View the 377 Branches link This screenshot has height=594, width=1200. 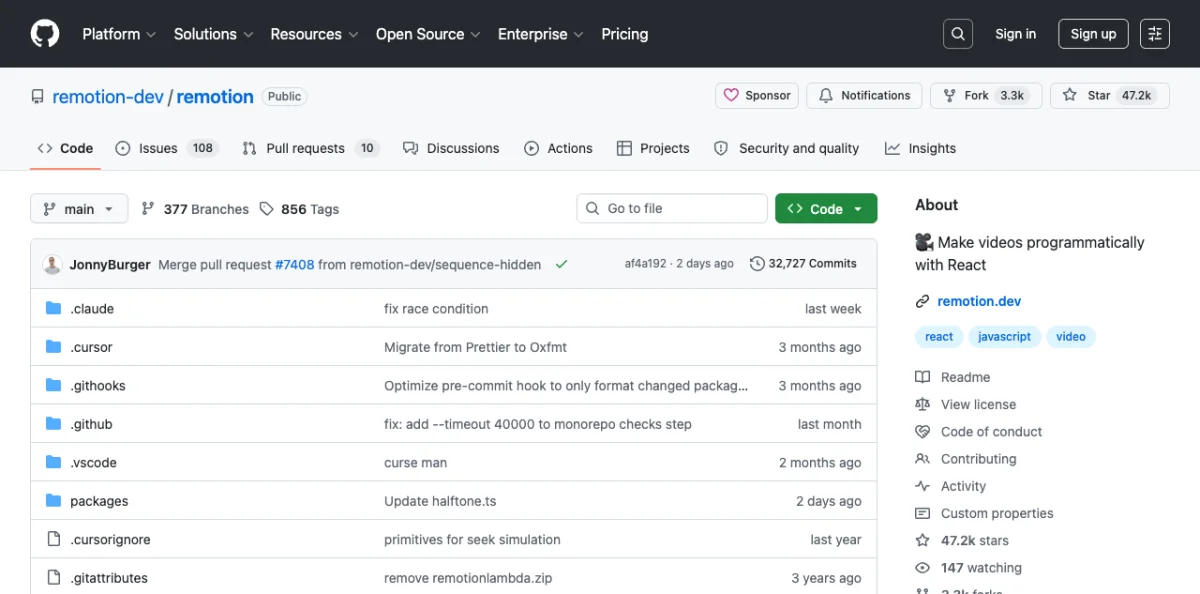point(195,209)
